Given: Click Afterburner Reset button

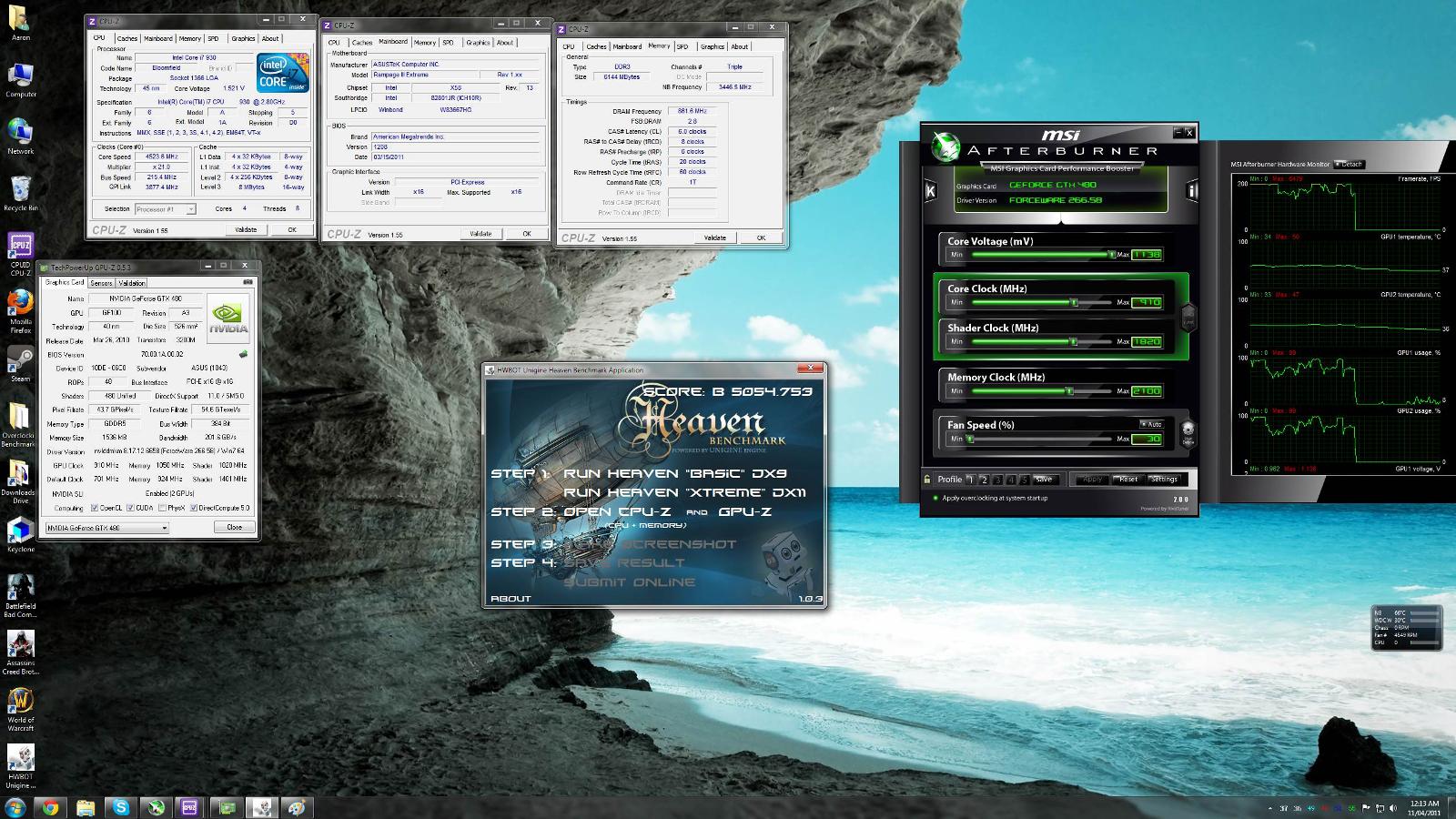Looking at the screenshot, I should (1128, 480).
